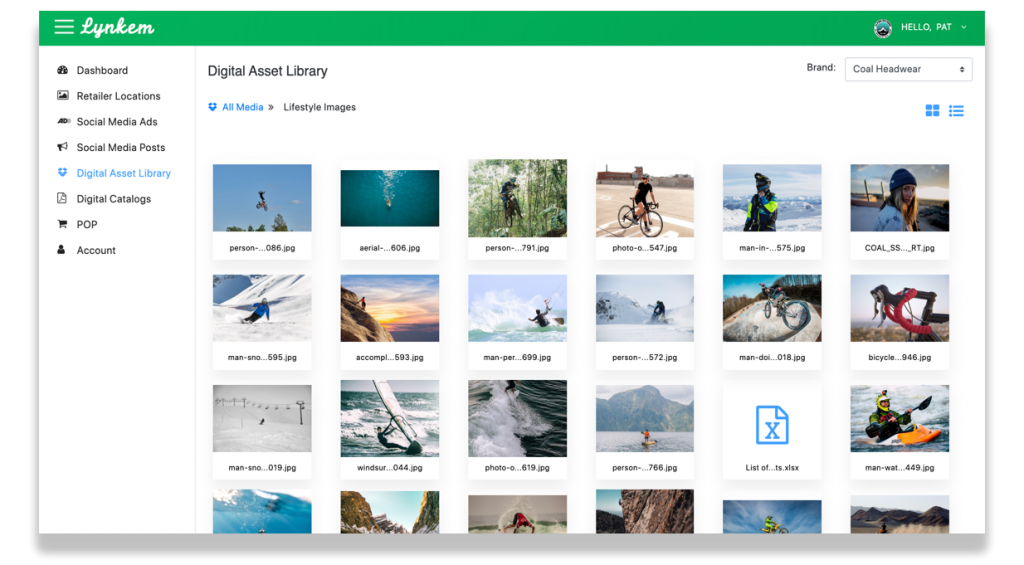Screen dimensions: 1024x565
Task: Open the Brand dropdown showing Coal Headwear
Action: point(908,69)
